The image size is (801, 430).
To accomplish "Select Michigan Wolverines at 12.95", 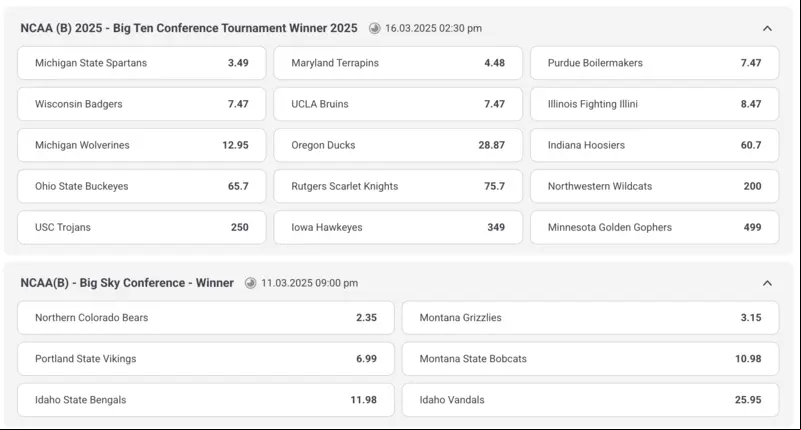I will [x=142, y=145].
